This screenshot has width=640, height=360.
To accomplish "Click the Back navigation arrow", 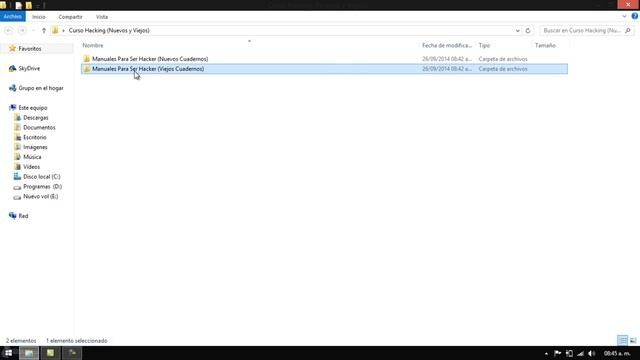I will 9,31.
